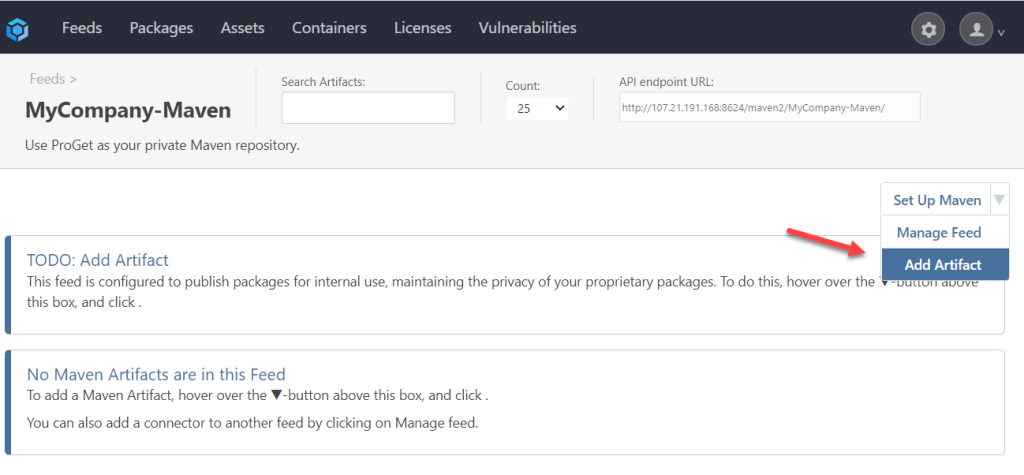Viewport: 1024px width, 475px height.
Task: Open the settings gear icon
Action: [928, 30]
